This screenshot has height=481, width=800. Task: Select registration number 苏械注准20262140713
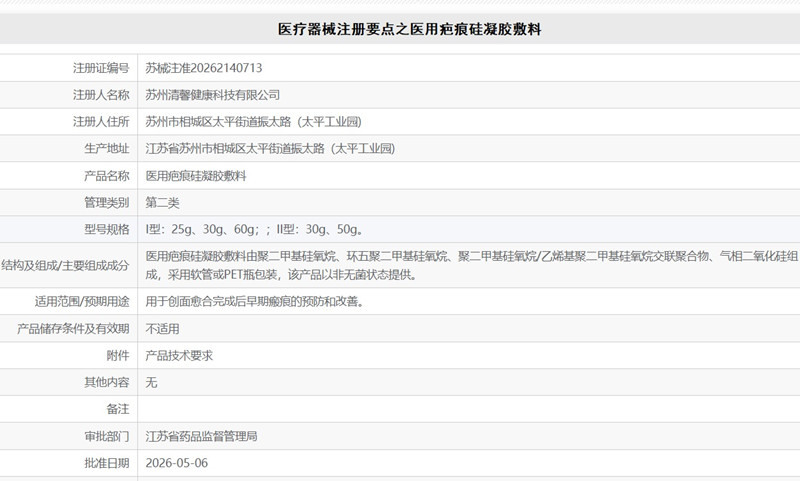pos(204,68)
